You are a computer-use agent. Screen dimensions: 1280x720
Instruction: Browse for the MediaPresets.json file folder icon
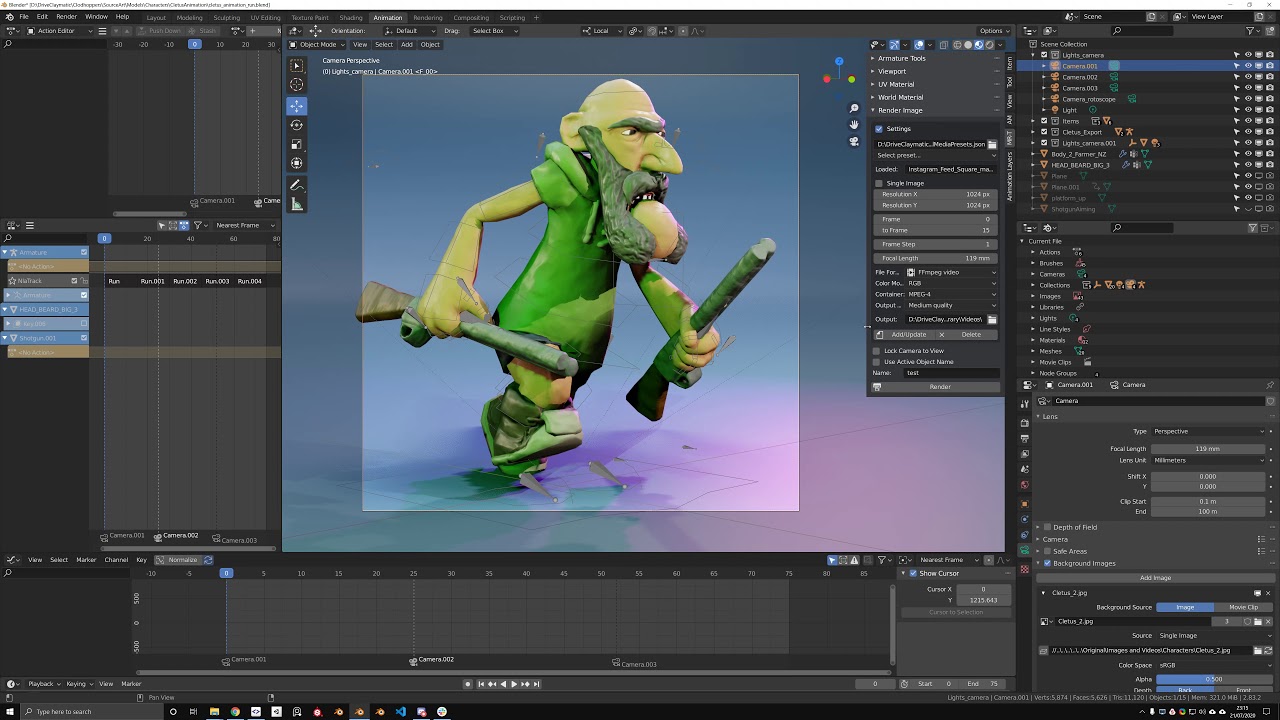[992, 144]
